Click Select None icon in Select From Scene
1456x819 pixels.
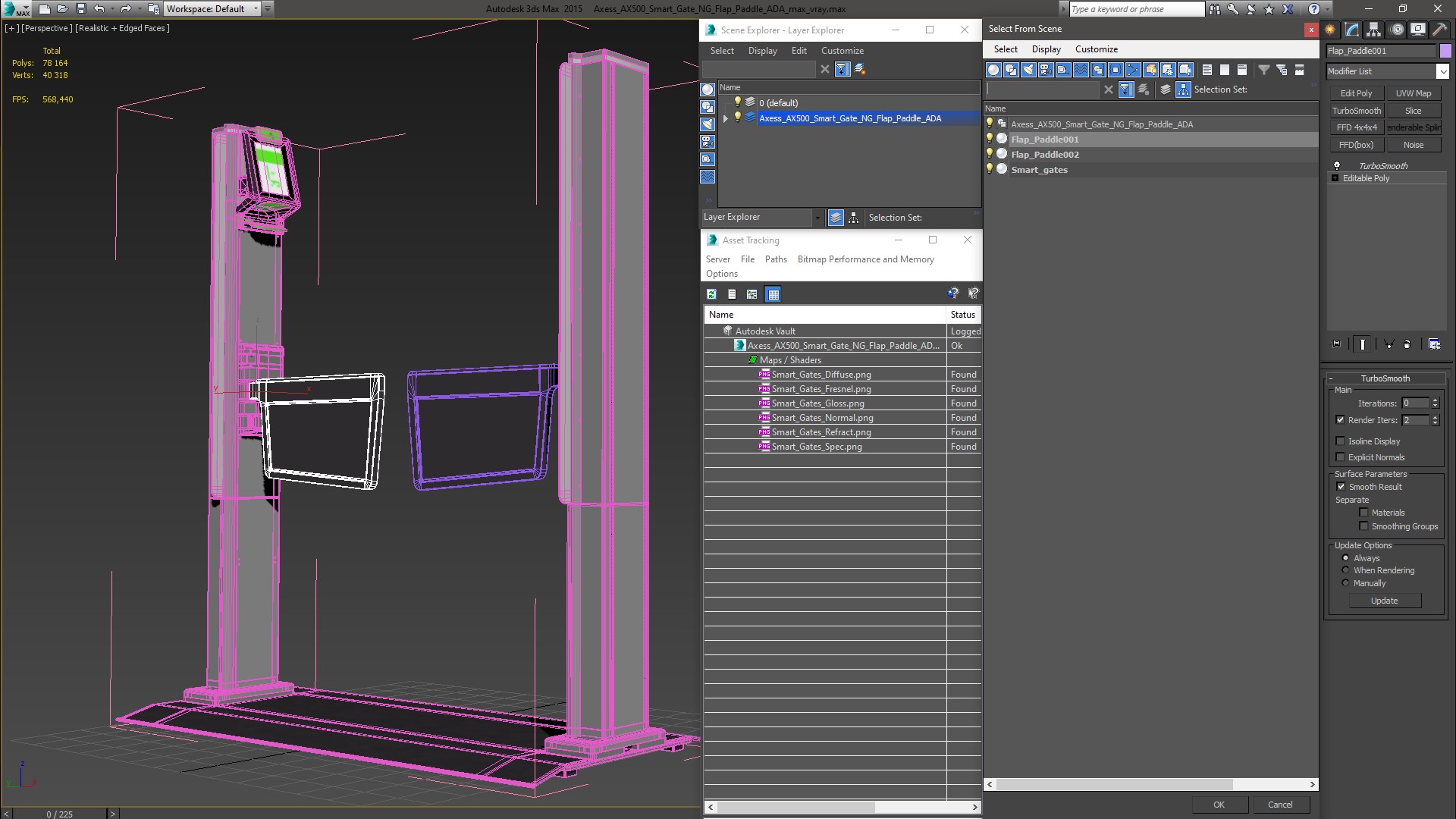pos(1225,70)
